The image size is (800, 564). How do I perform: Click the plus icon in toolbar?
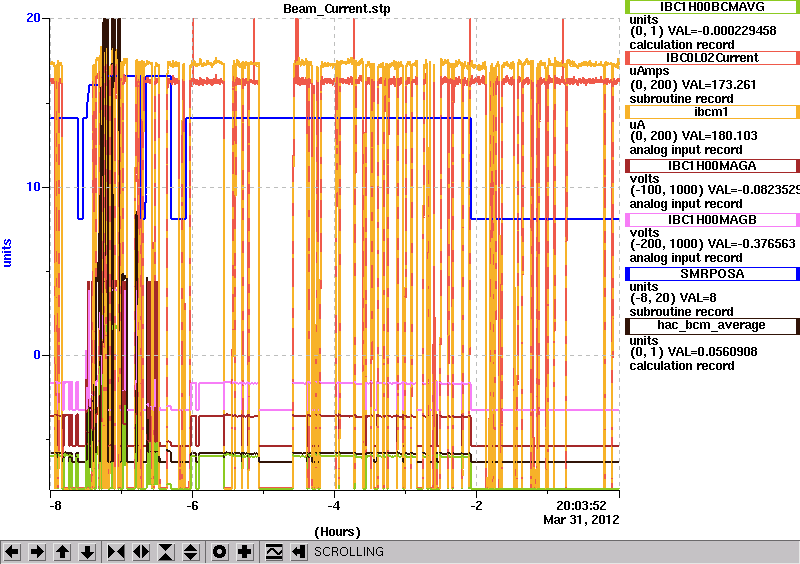pyautogui.click(x=245, y=552)
